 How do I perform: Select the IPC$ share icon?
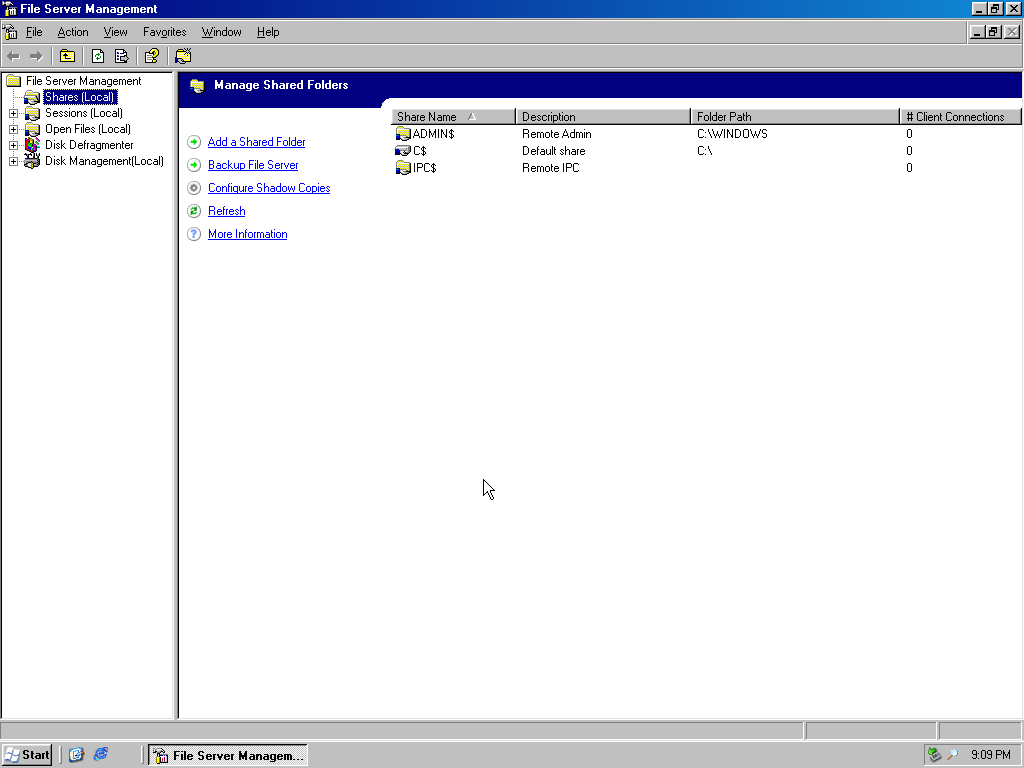pos(404,168)
